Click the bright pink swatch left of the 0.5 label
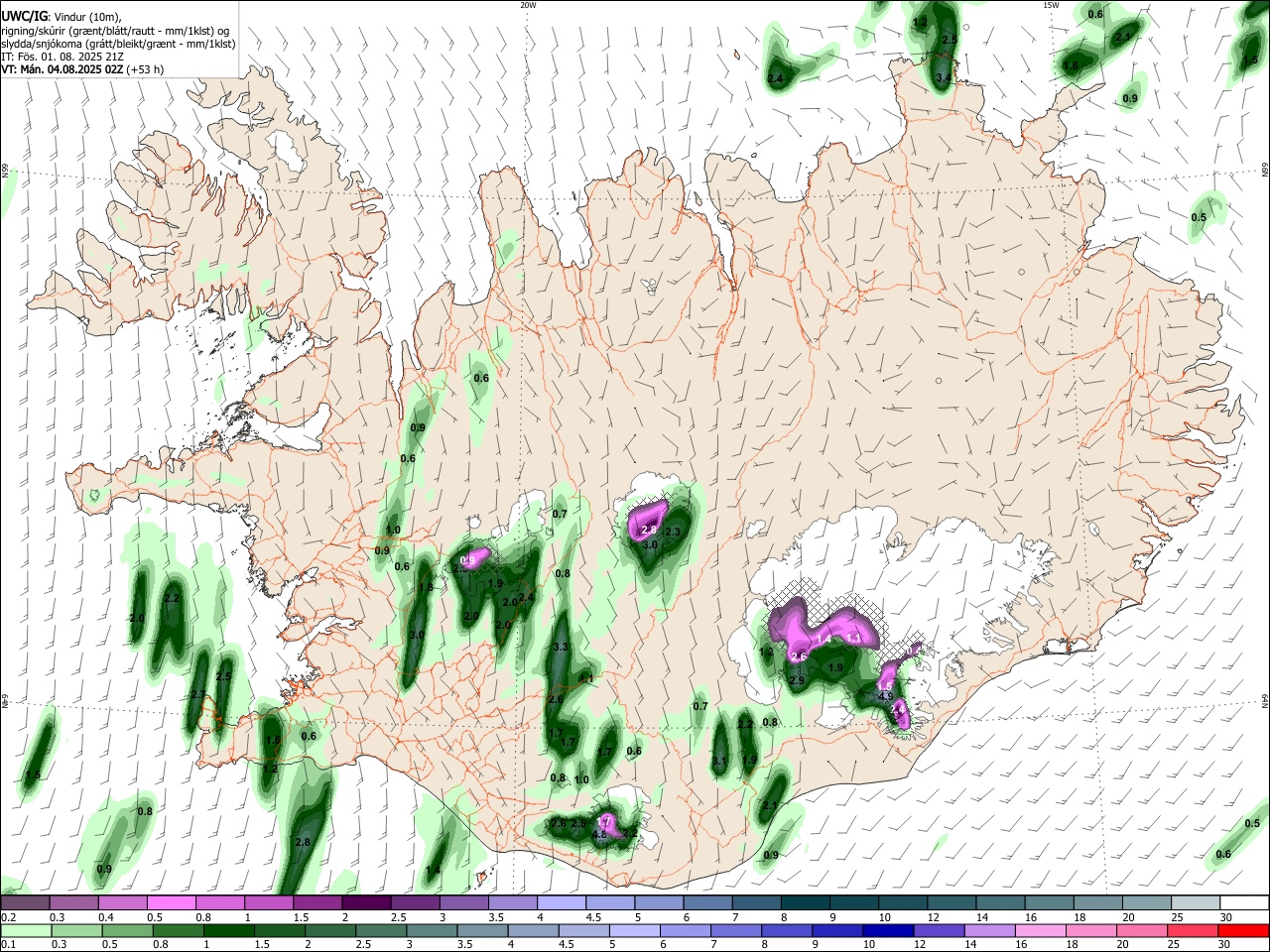1270x952 pixels. pos(171,903)
